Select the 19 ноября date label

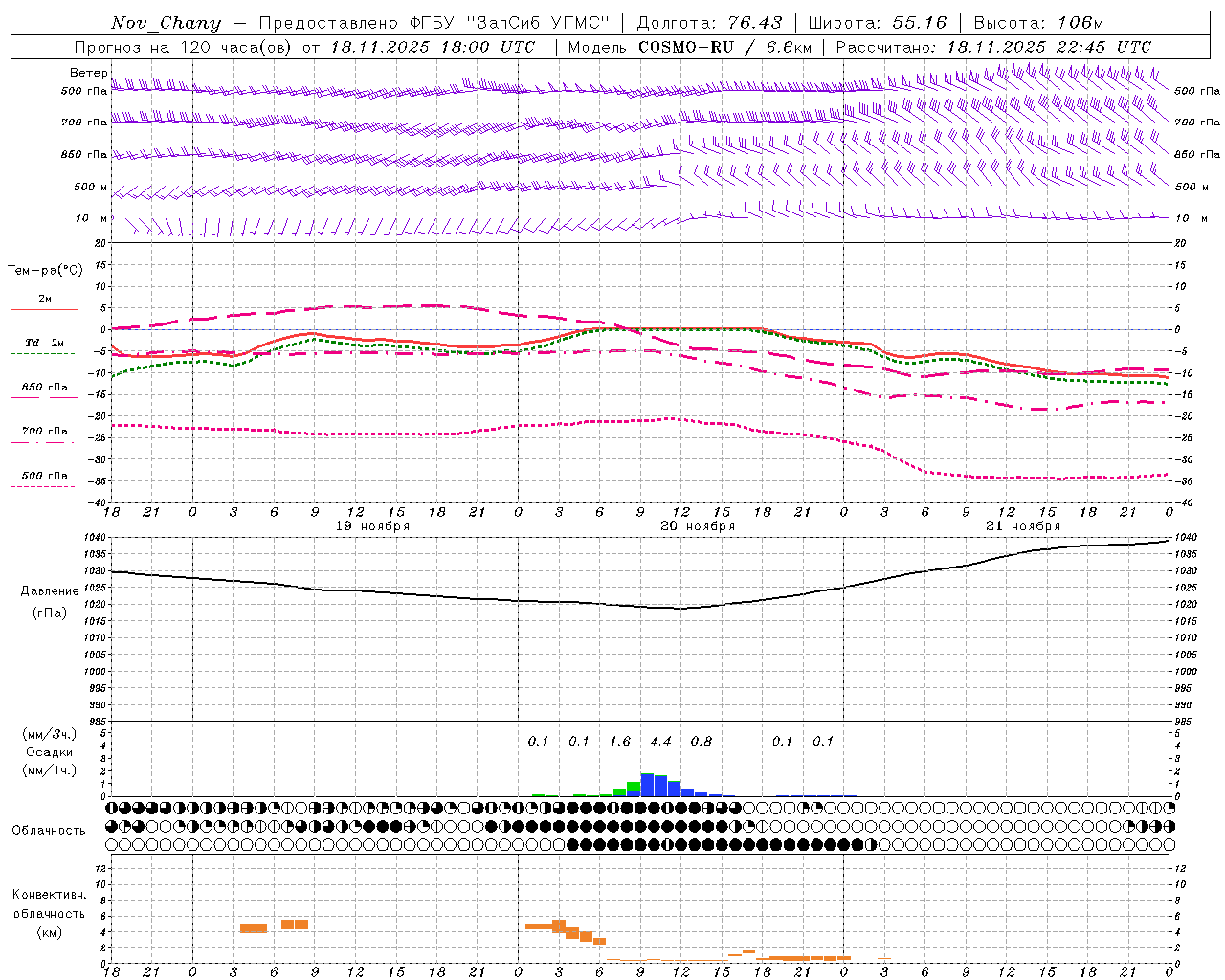372,526
